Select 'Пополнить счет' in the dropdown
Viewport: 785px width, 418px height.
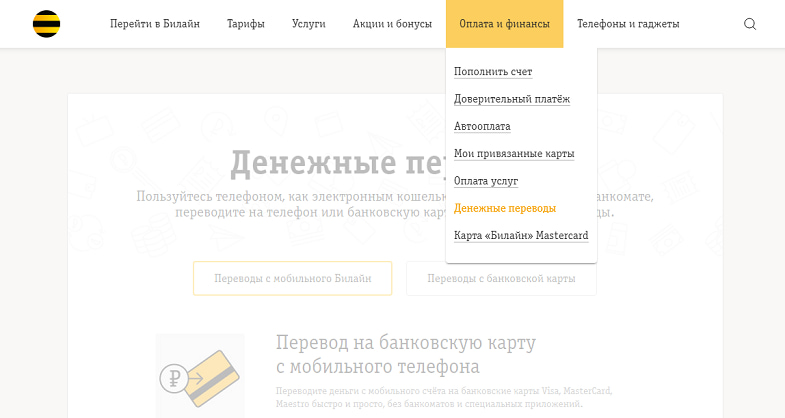493,72
